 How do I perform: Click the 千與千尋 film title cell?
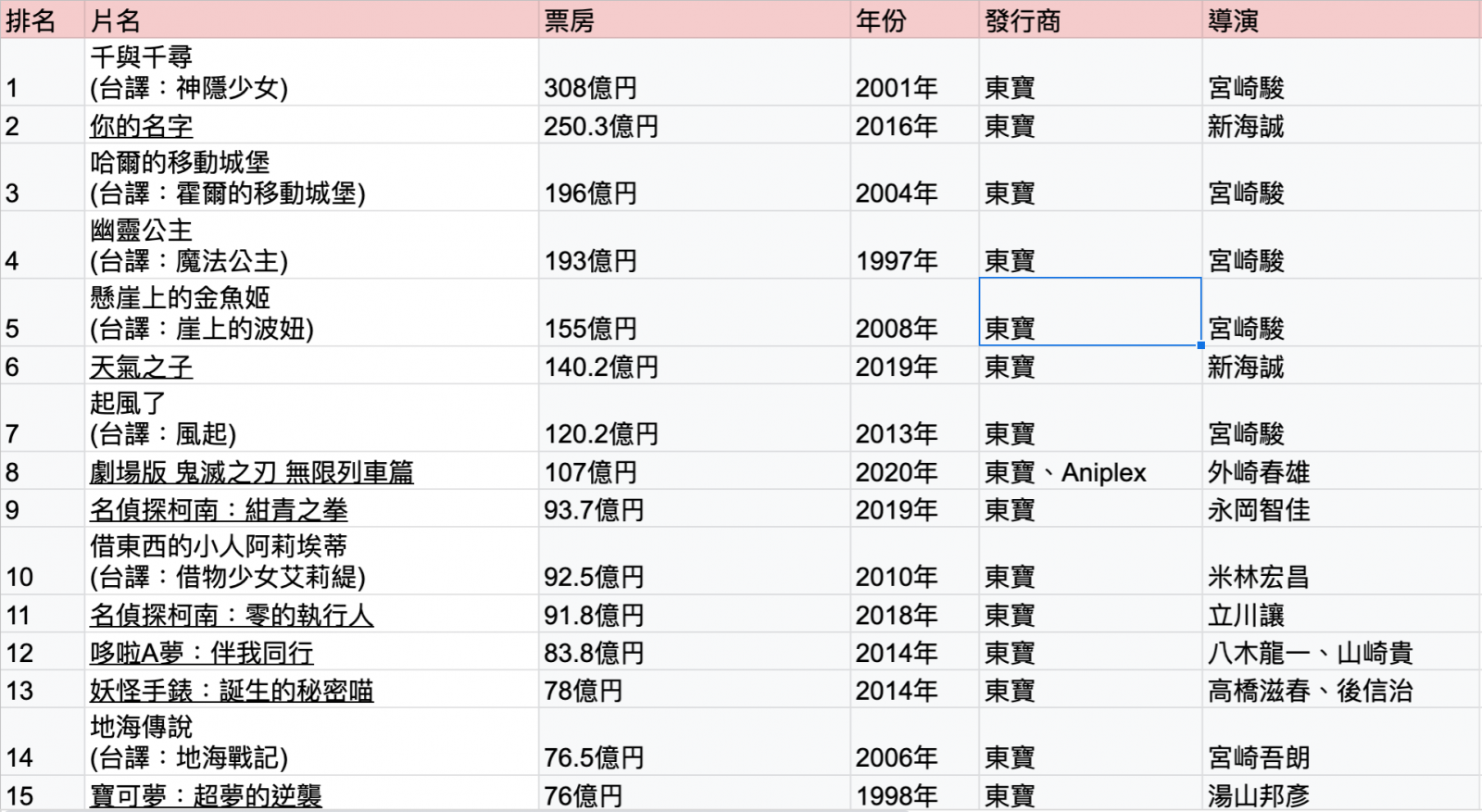coord(312,72)
